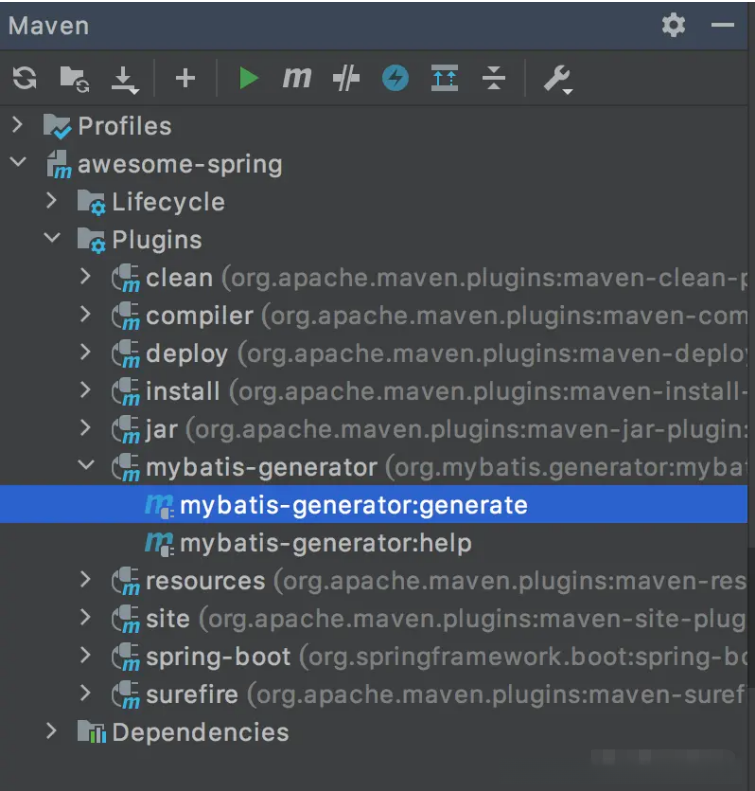Click Generate Sources and Update Folders icon
This screenshot has height=791, width=755.
tap(74, 79)
